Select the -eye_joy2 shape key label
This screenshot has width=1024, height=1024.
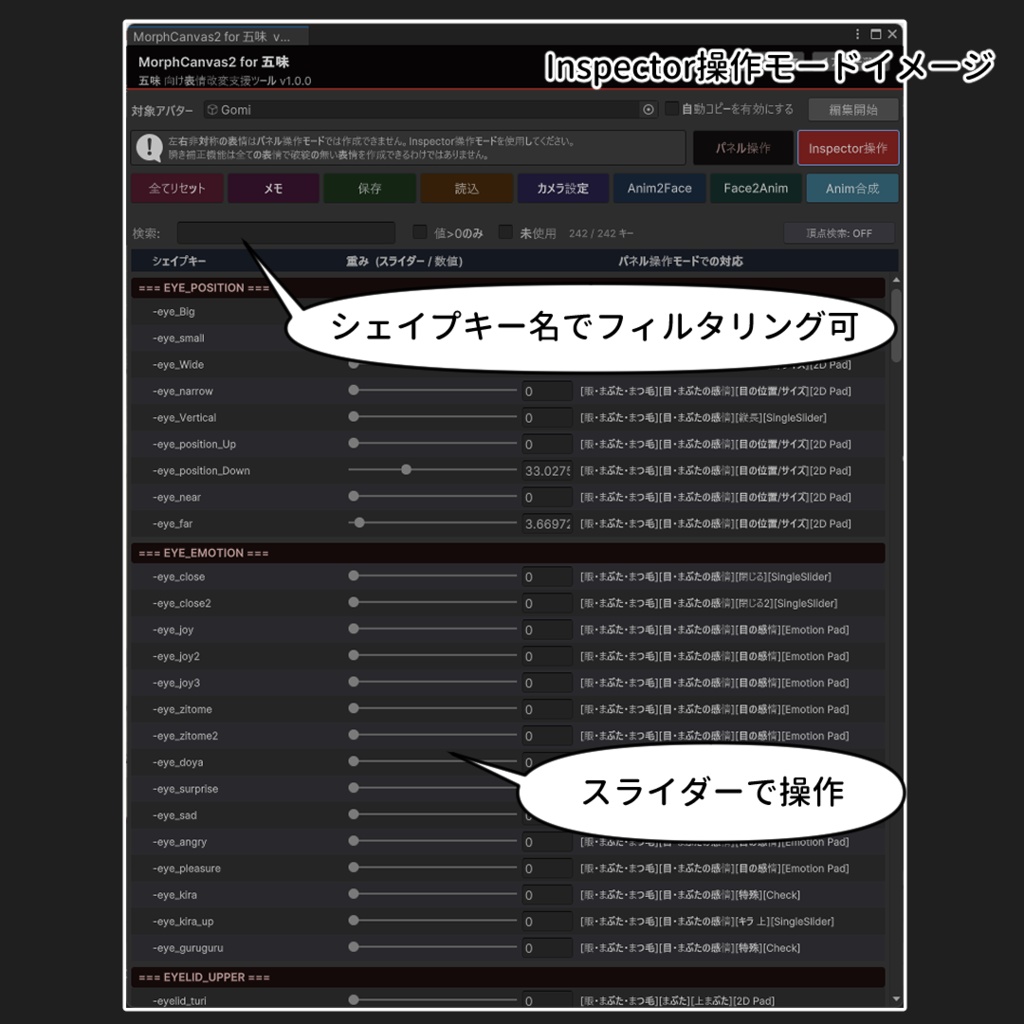176,656
